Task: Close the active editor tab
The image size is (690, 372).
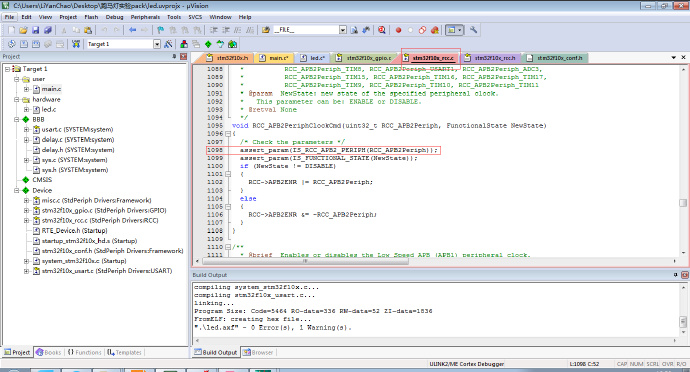Action: (x=683, y=57)
